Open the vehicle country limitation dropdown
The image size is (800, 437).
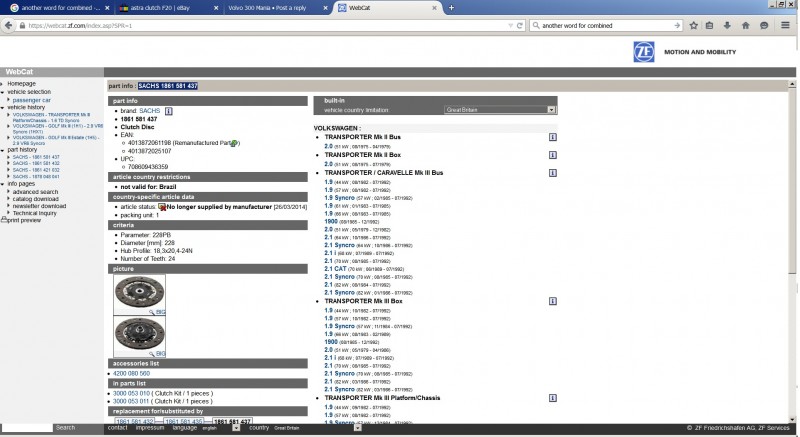(550, 110)
